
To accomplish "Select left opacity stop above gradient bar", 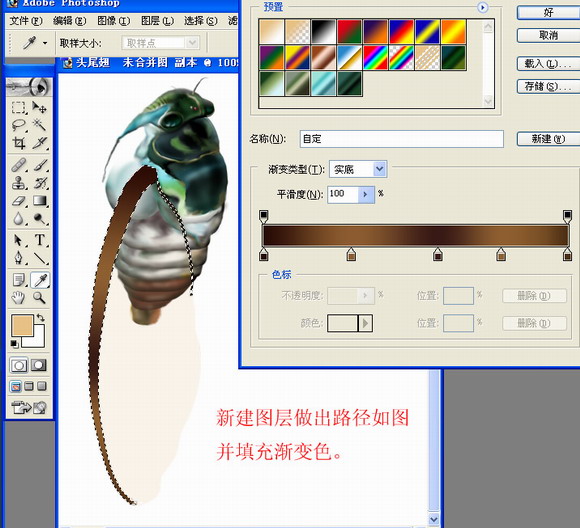I will tap(264, 216).
